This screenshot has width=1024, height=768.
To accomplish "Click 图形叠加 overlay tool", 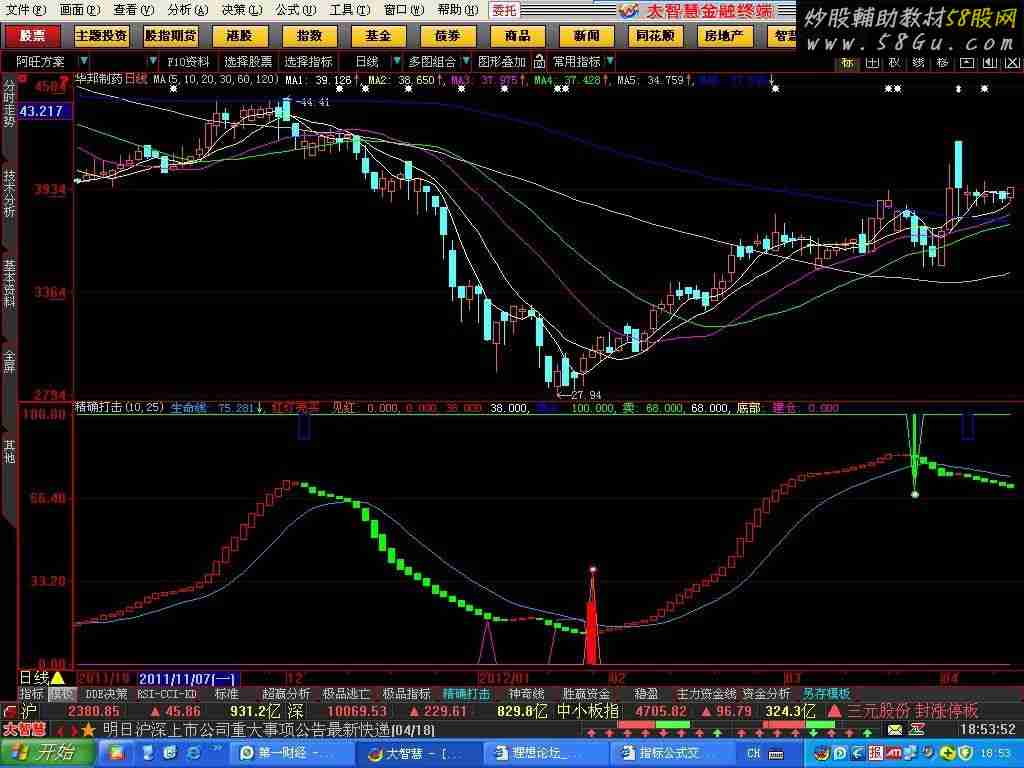I will (x=502, y=61).
